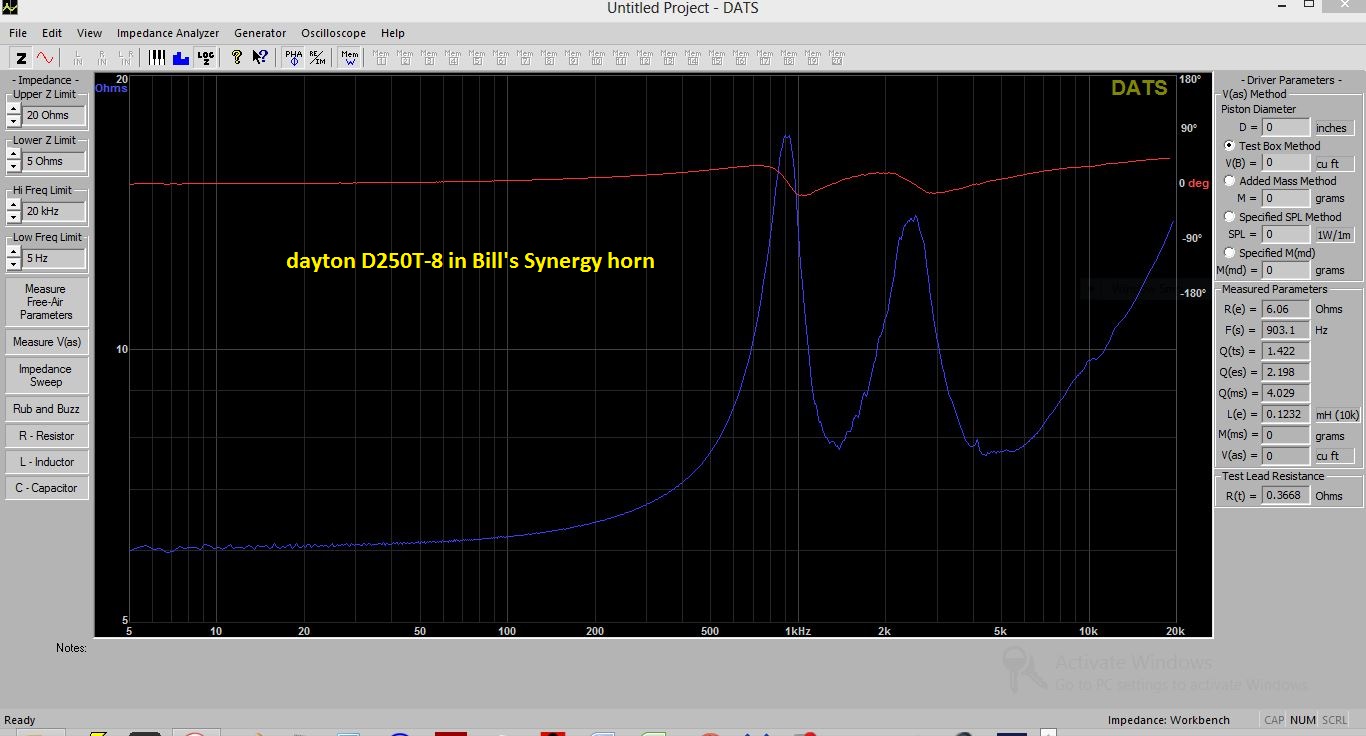The width and height of the screenshot is (1366, 736).
Task: Open the Edit menu
Action: click(x=52, y=33)
